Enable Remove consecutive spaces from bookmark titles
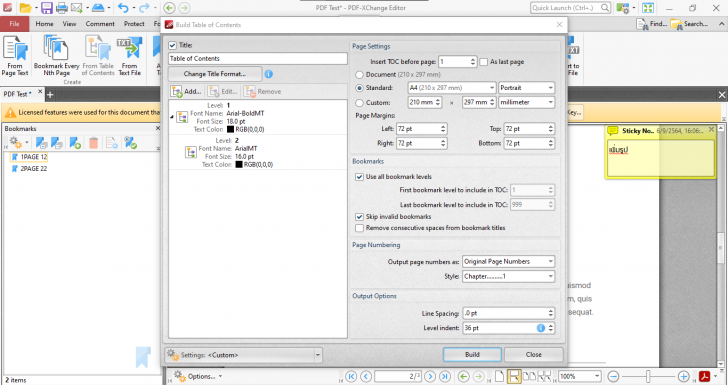Viewport: 728px width, 385px height. pyautogui.click(x=359, y=228)
